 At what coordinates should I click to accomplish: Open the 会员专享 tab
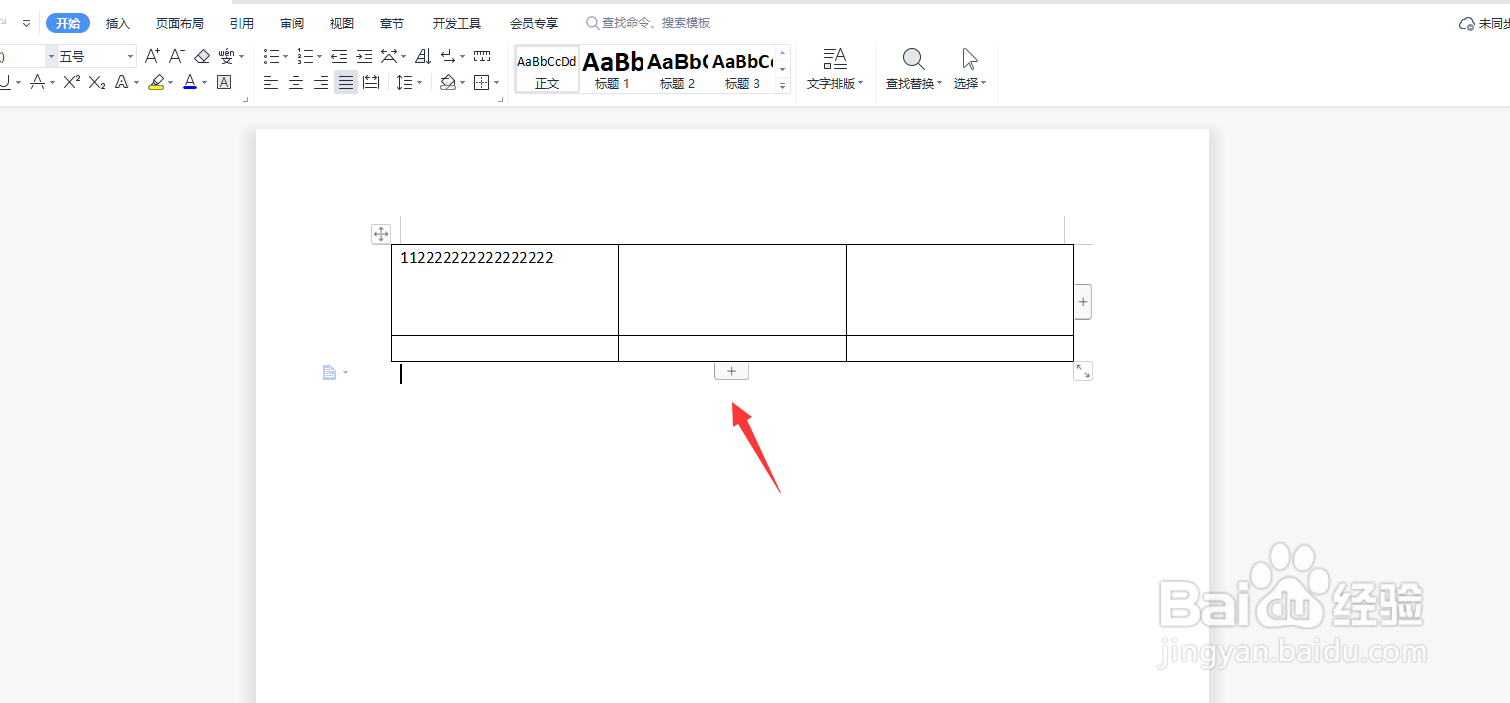(x=534, y=23)
